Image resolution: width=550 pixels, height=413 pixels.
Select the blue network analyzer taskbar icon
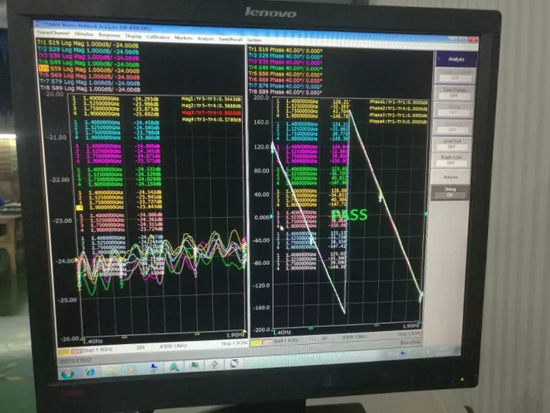(153, 368)
